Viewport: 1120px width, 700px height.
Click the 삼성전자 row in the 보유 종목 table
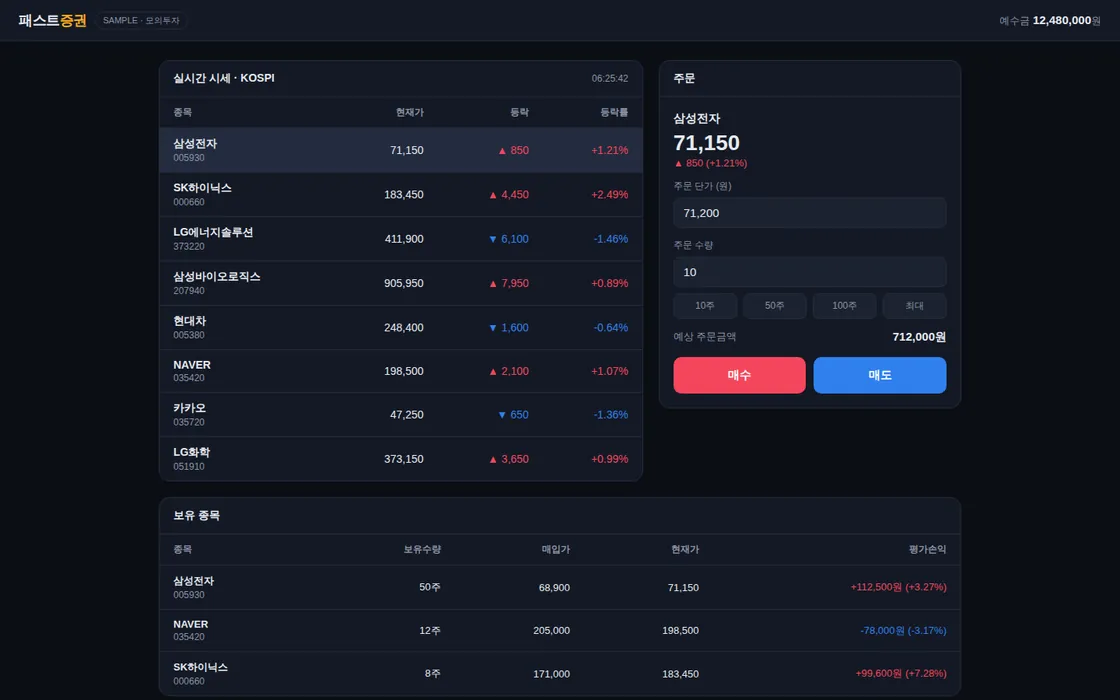click(559, 587)
